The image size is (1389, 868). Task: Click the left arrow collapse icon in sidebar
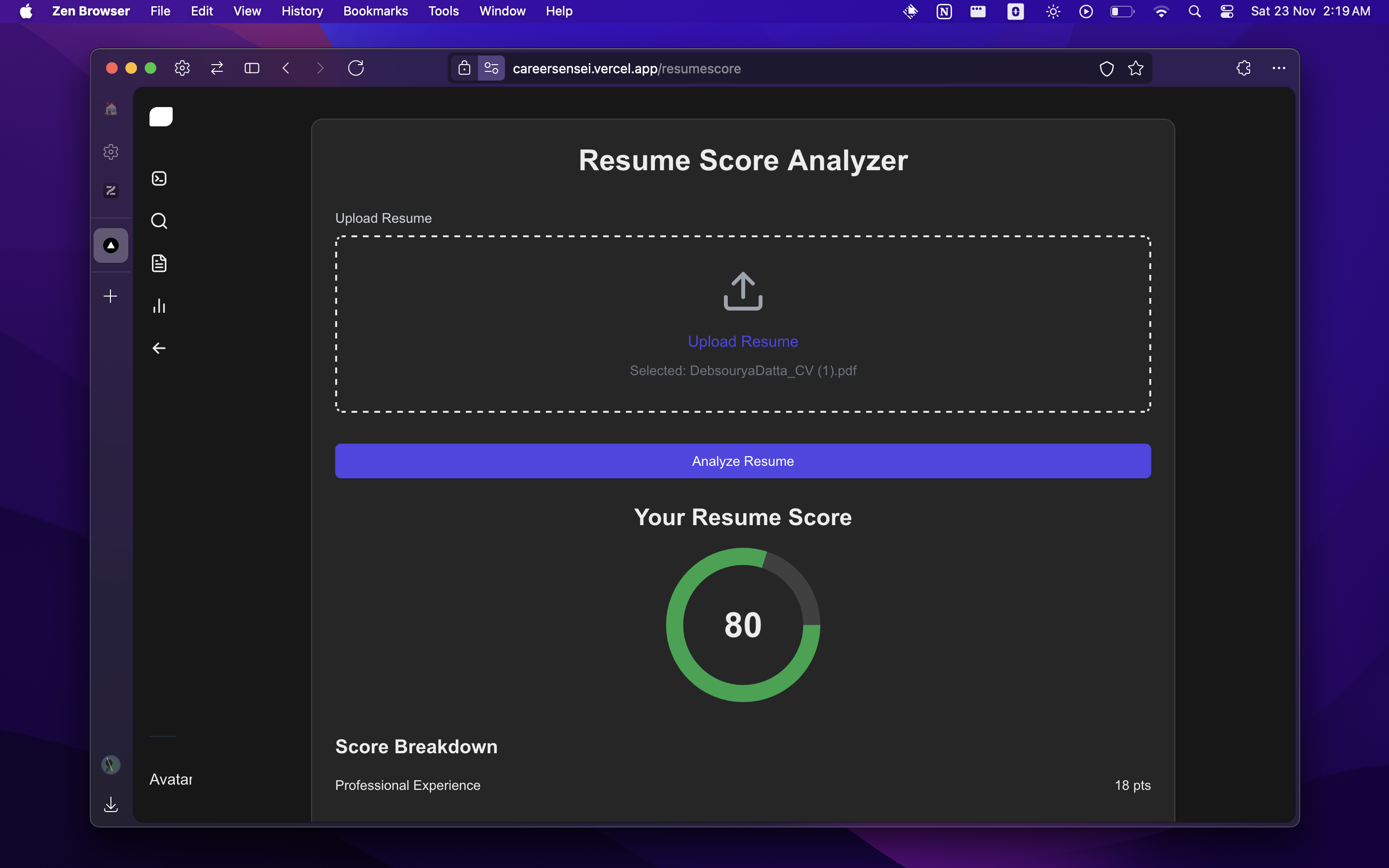point(159,349)
